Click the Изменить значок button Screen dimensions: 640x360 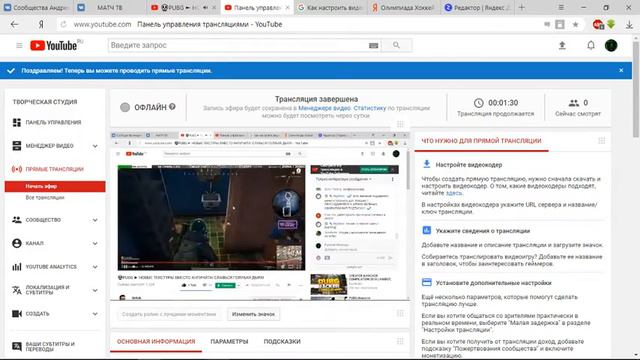(x=253, y=314)
